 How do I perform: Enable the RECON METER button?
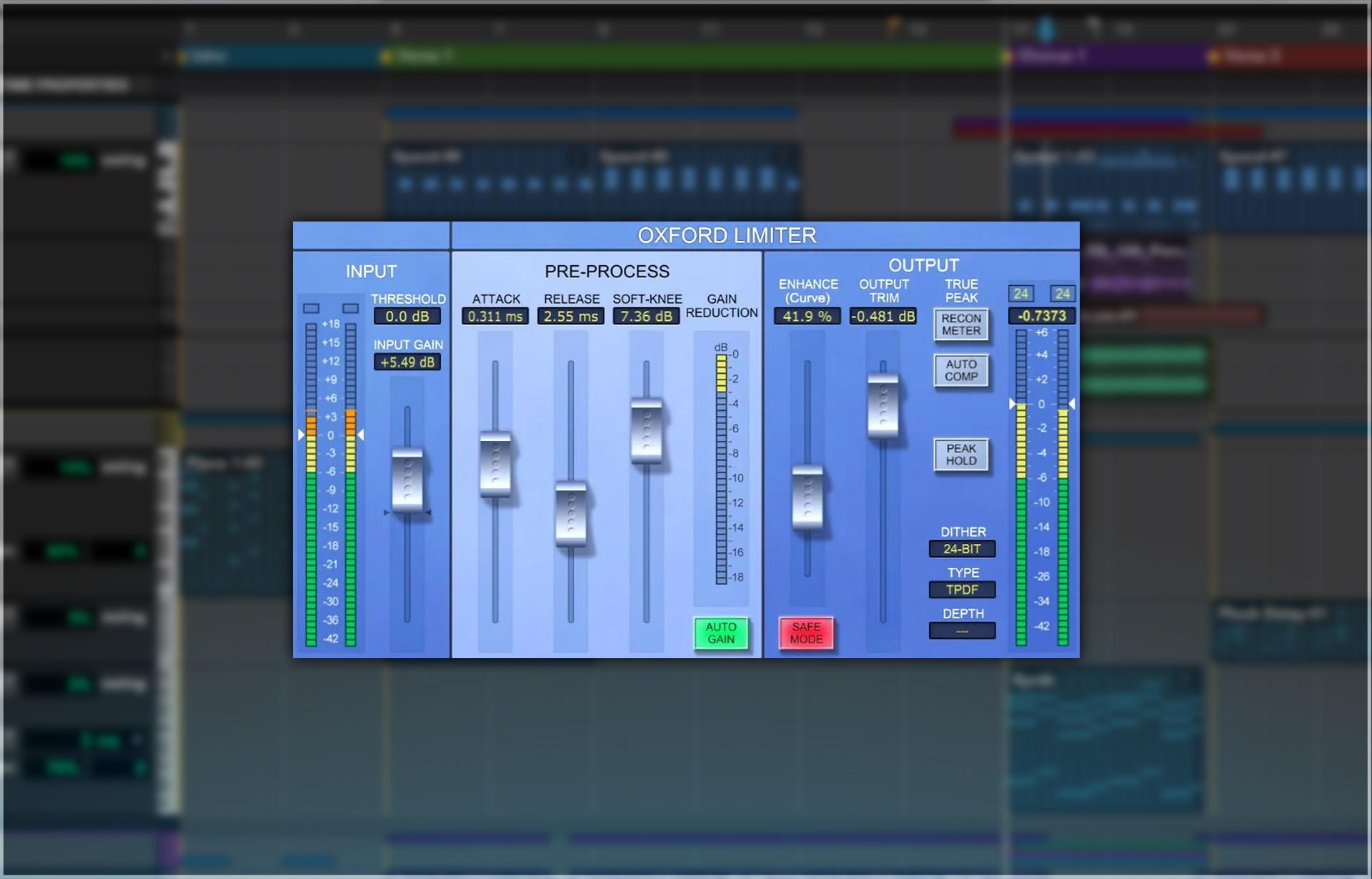tap(961, 324)
